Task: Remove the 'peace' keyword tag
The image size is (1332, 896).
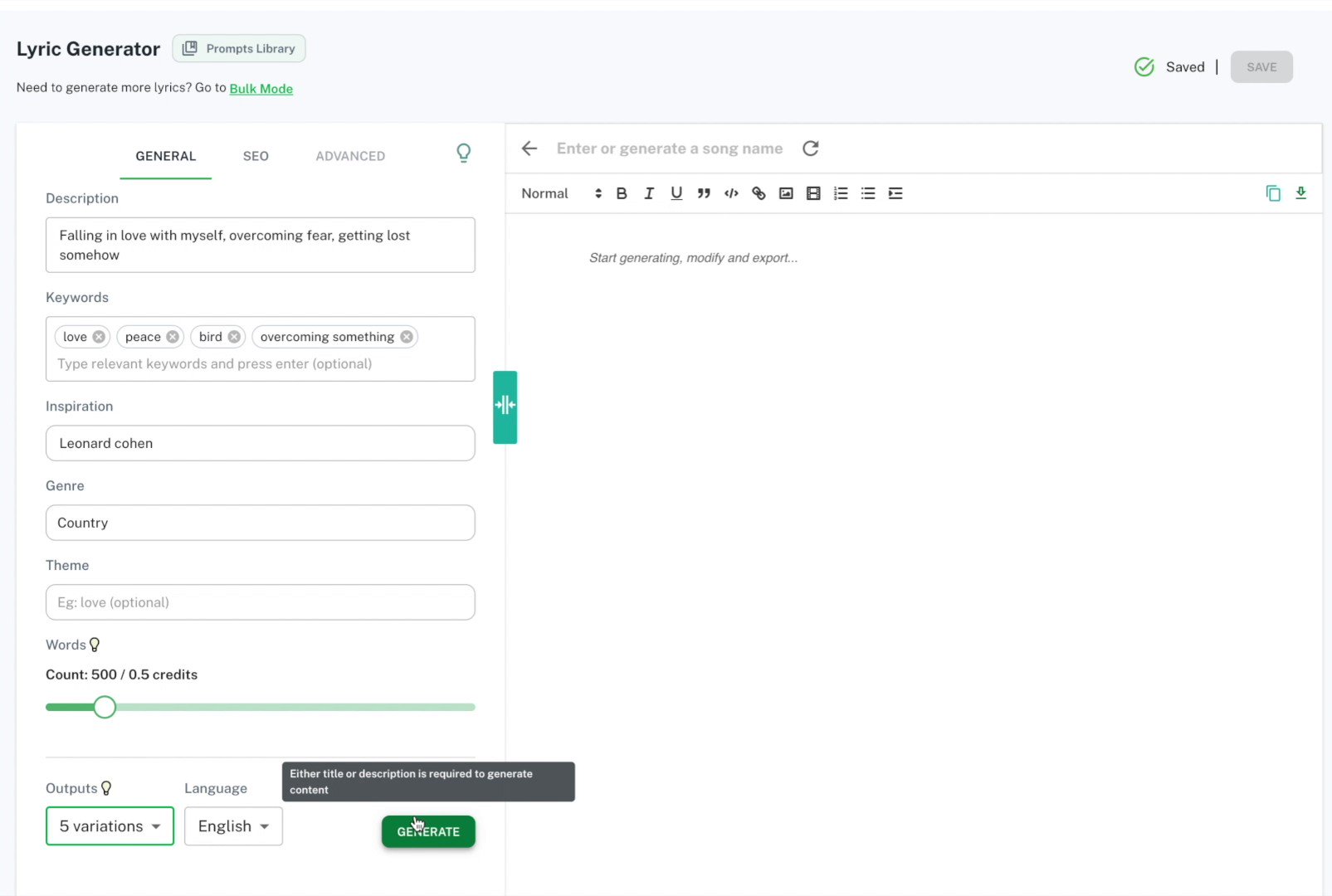Action: point(173,337)
